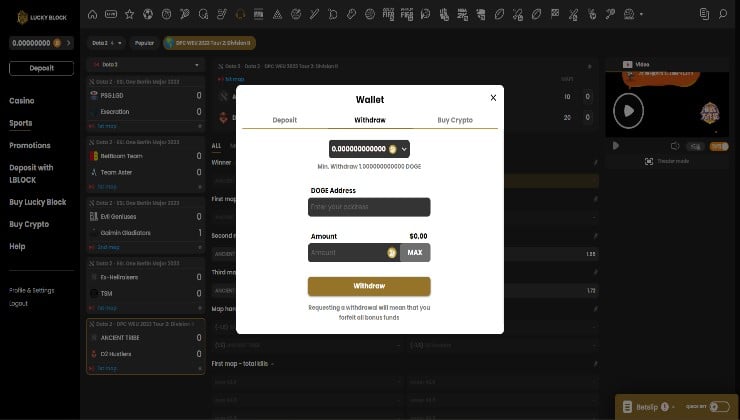
Task: Select the Cricket bat sport icon
Action: click(314, 15)
